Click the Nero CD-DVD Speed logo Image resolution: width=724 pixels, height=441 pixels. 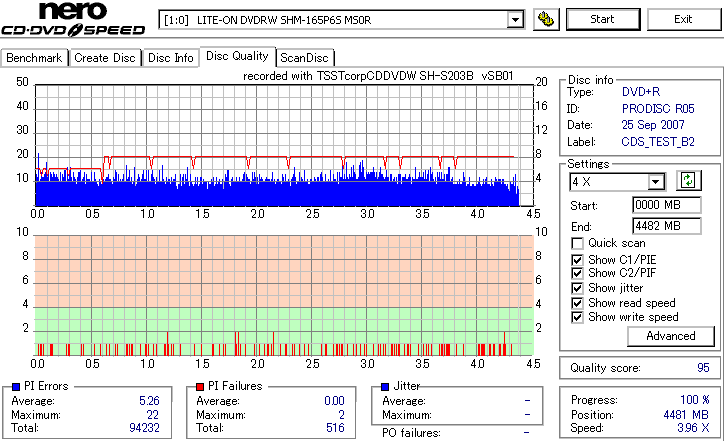click(x=72, y=19)
